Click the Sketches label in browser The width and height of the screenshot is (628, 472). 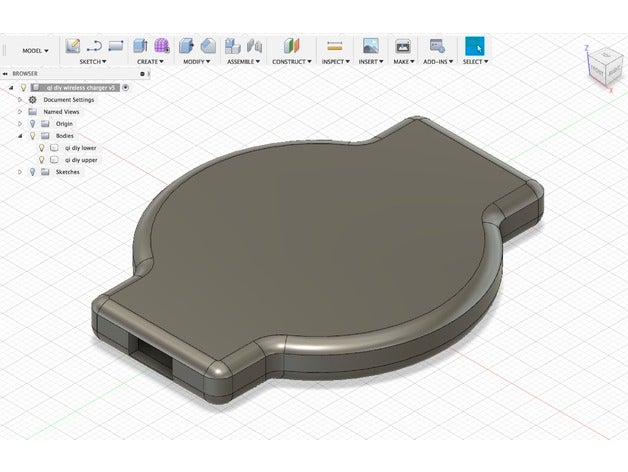coord(68,172)
